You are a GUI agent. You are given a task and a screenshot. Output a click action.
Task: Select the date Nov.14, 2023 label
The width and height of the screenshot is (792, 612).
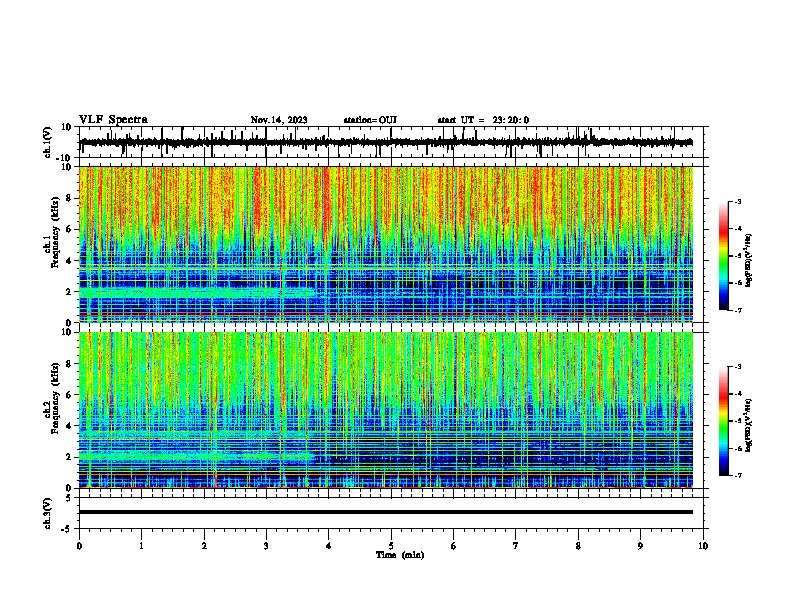(x=279, y=120)
